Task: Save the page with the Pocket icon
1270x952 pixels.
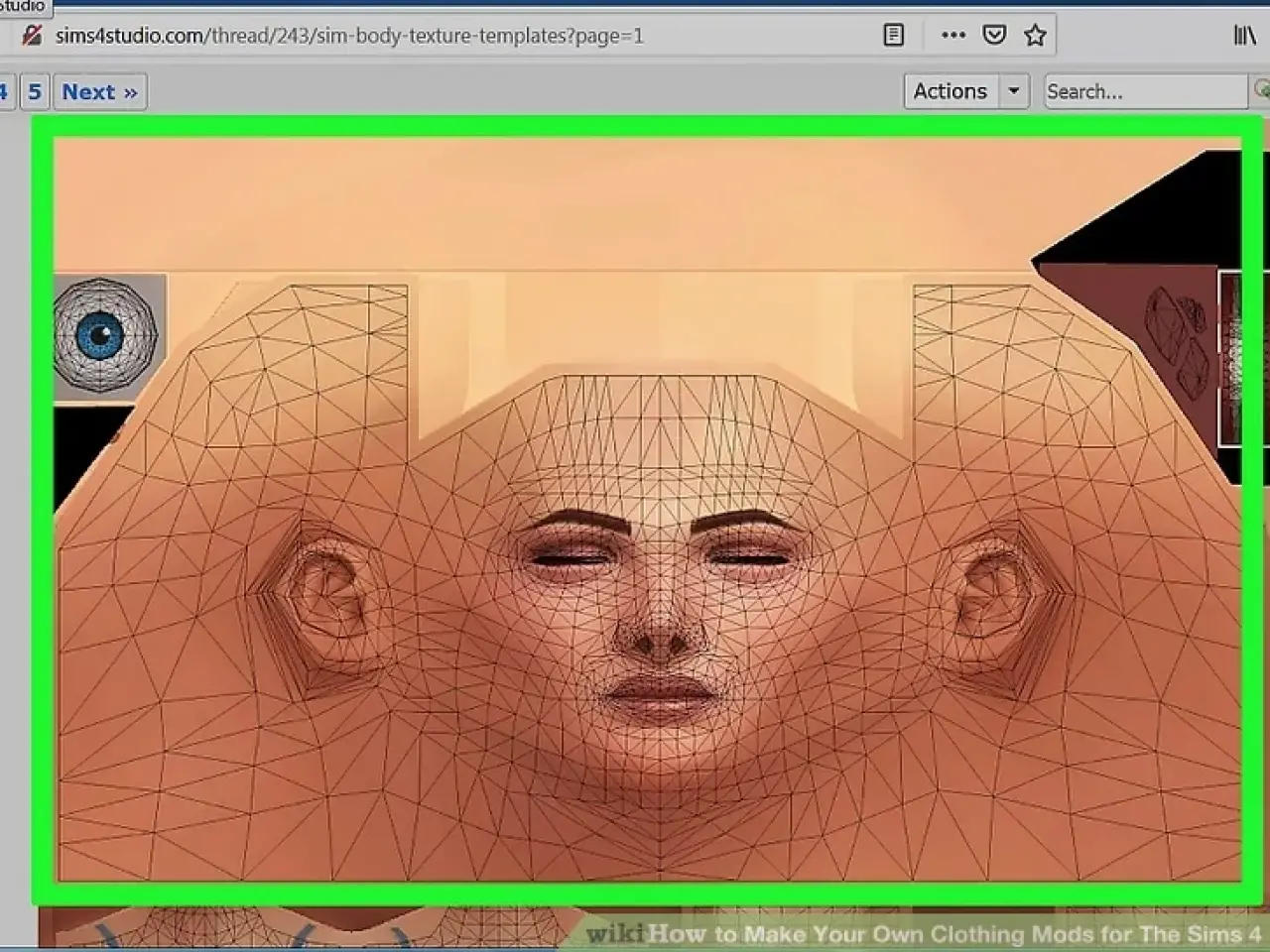Action: (994, 36)
